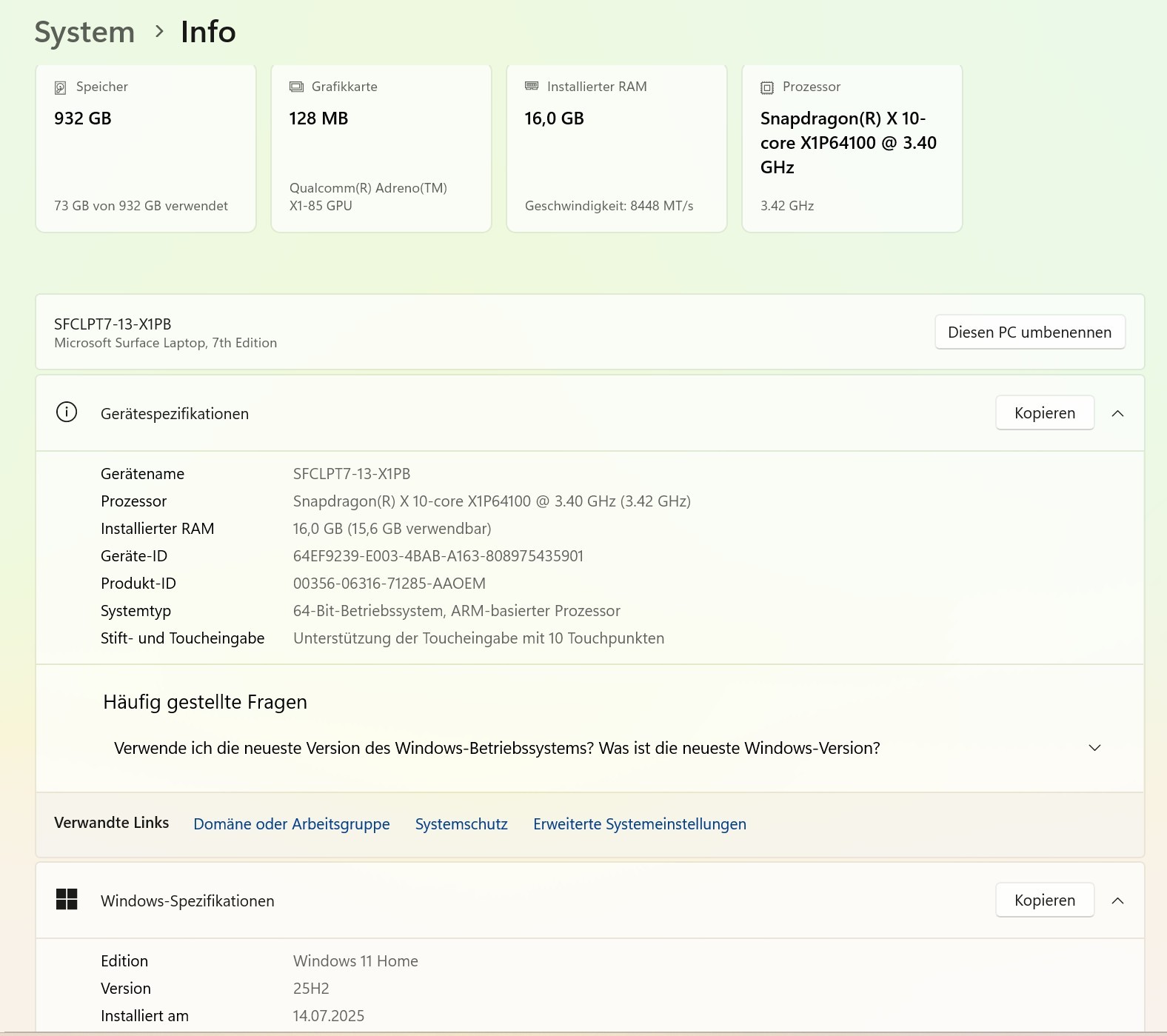Click the Speicher storage icon
The image size is (1167, 1036).
point(61,87)
